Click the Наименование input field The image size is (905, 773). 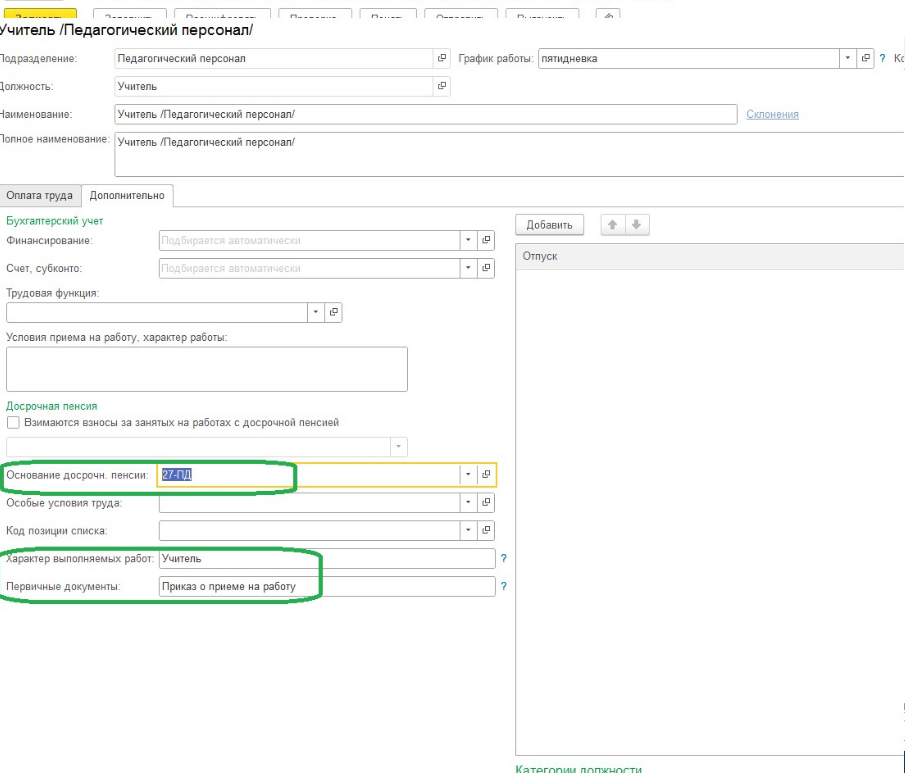tap(425, 115)
